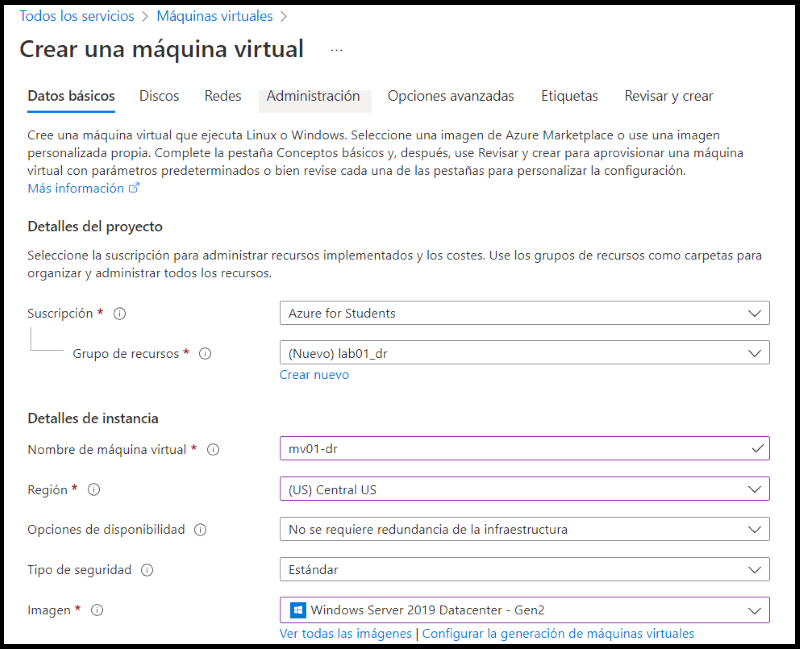800x650 pixels.
Task: Open the Grupo de recursos dropdown
Action: (524, 353)
